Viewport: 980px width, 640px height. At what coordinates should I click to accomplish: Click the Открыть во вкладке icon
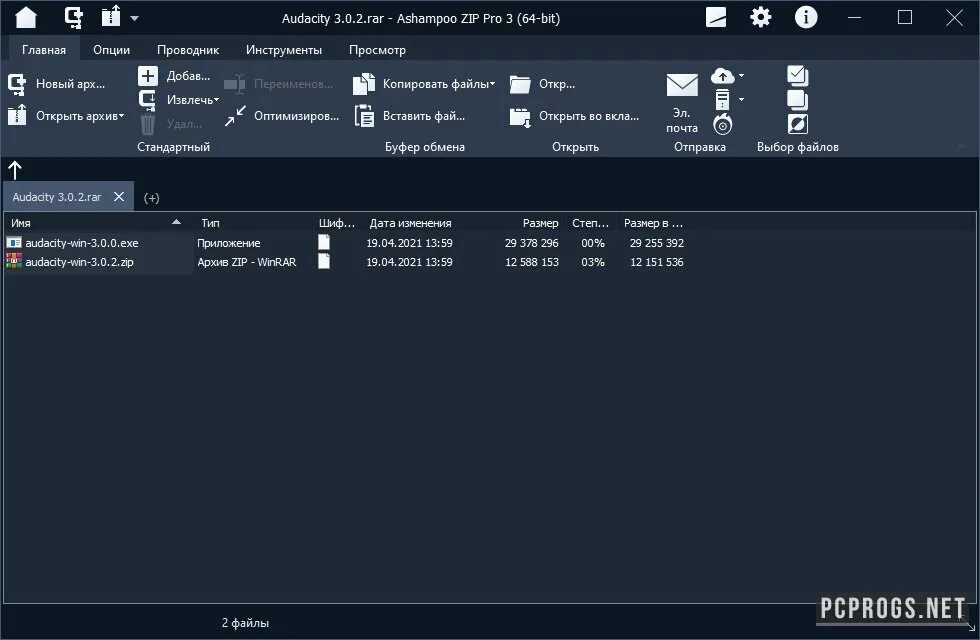tap(520, 117)
